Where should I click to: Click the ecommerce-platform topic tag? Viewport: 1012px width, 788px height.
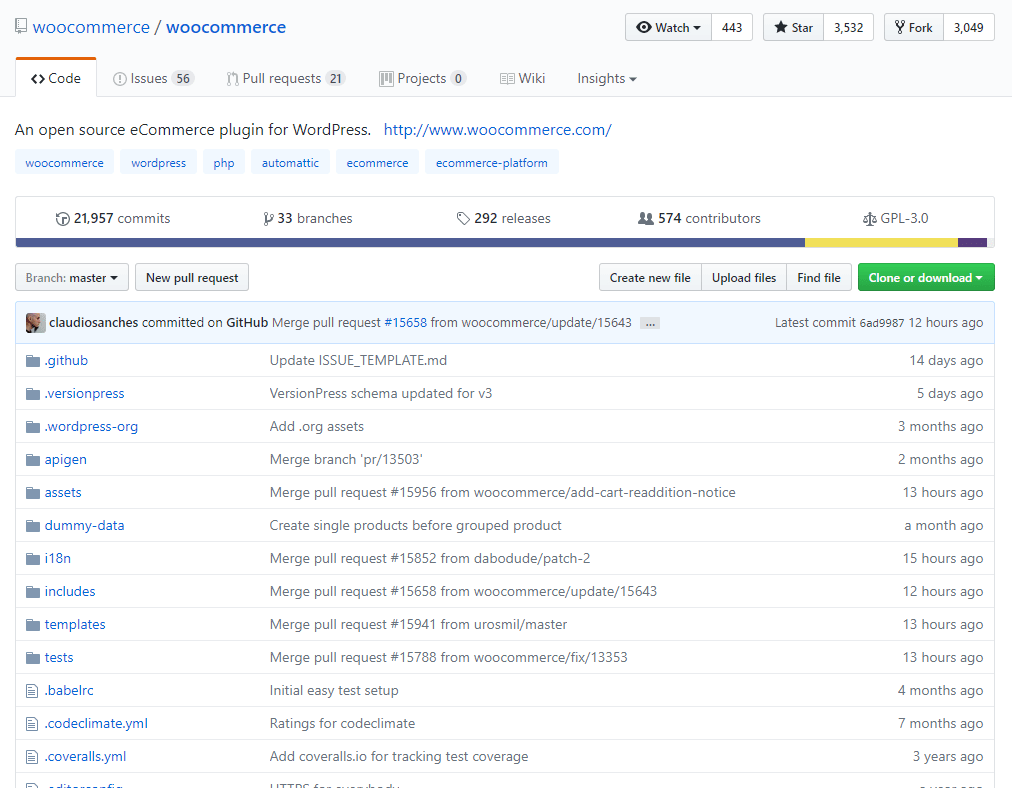pos(491,163)
